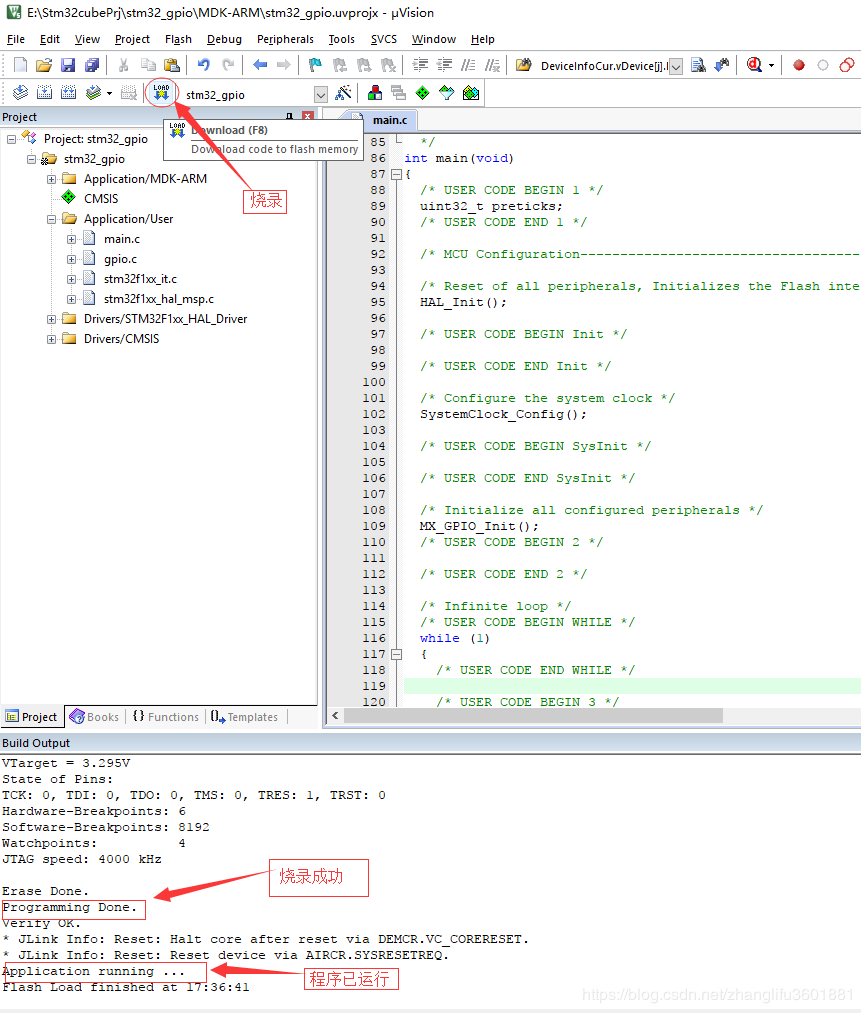Insert a bookmark with flag icon

pos(315,65)
